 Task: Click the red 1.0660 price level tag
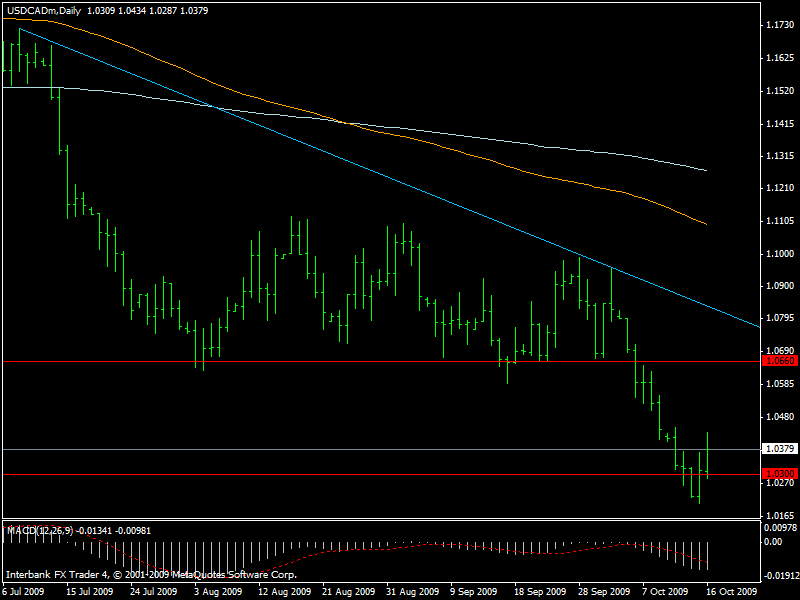coord(779,360)
